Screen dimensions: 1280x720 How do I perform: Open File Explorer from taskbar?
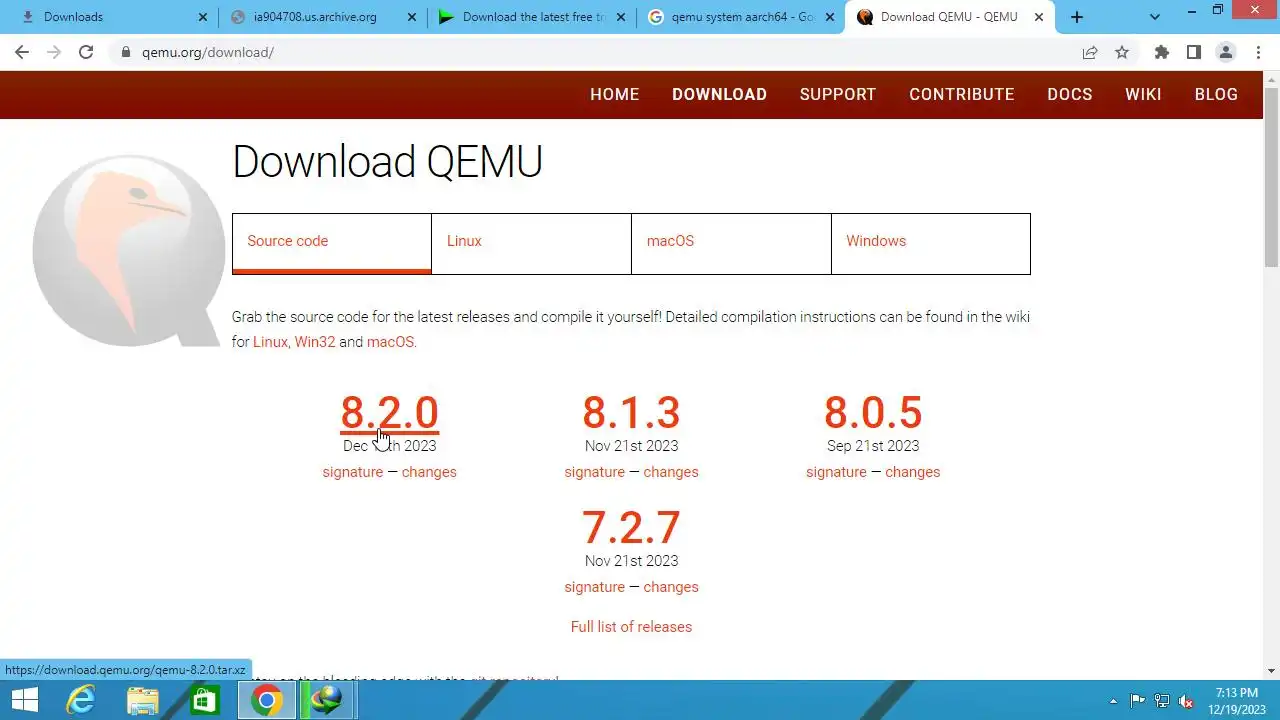click(x=142, y=700)
